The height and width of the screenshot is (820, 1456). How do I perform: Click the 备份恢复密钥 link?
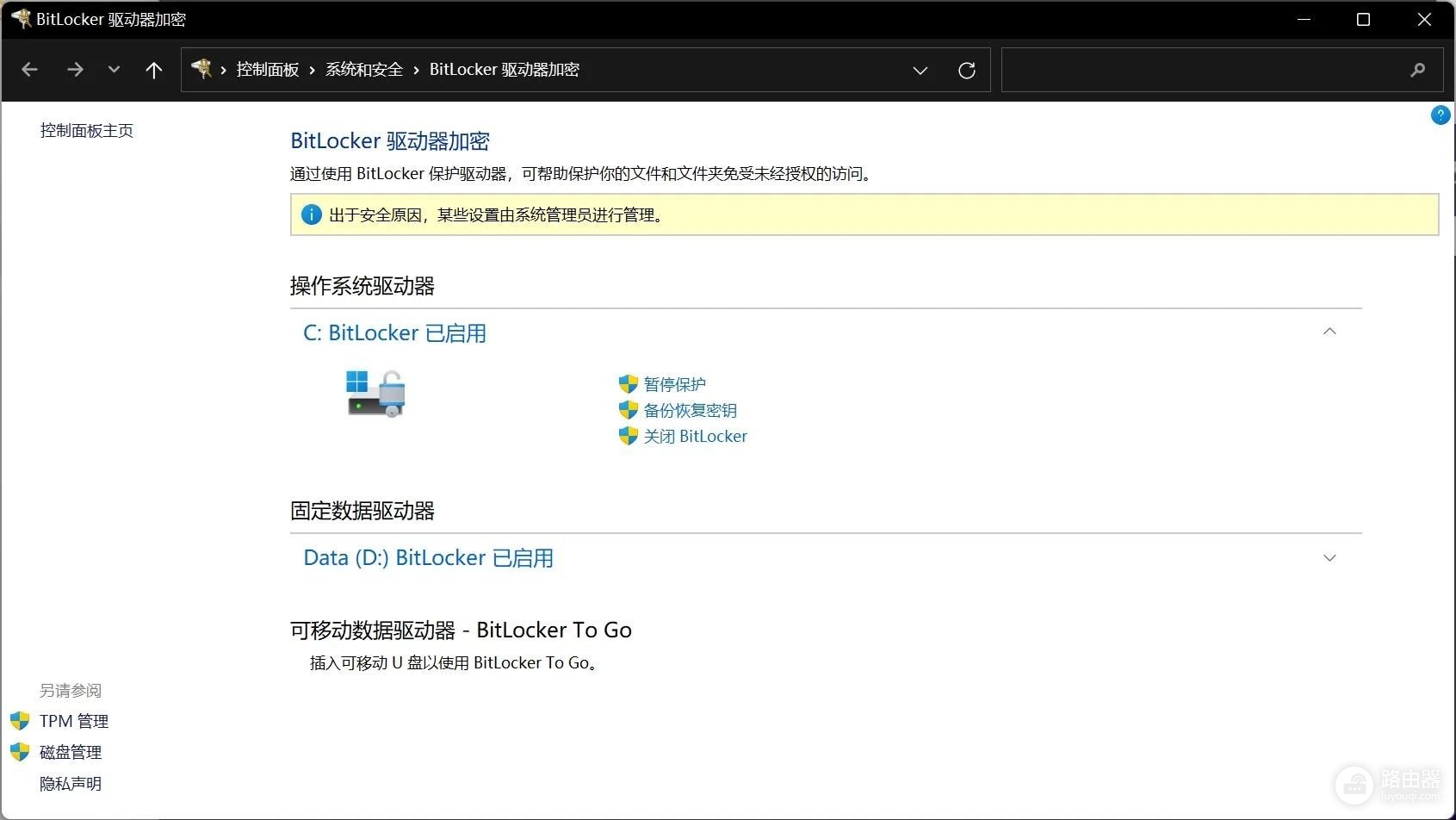691,410
